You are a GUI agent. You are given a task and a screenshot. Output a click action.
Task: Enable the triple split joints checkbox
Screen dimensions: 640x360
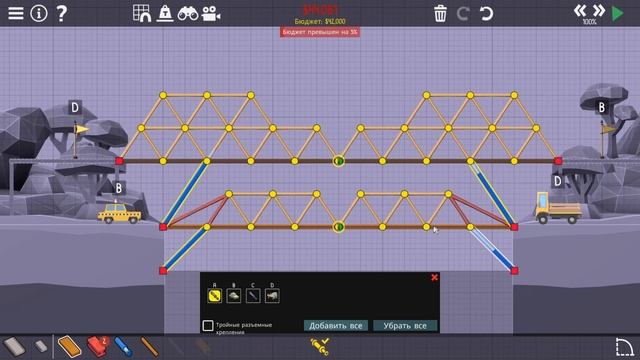pyautogui.click(x=208, y=325)
